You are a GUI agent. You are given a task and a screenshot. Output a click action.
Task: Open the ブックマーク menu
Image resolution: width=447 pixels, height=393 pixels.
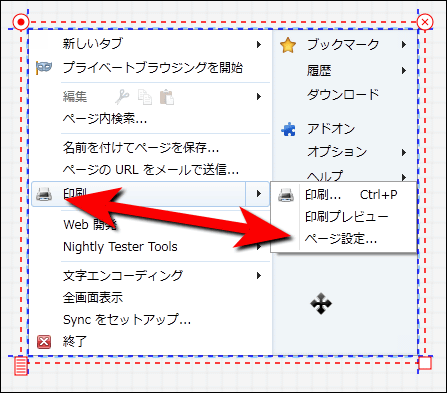[343, 44]
